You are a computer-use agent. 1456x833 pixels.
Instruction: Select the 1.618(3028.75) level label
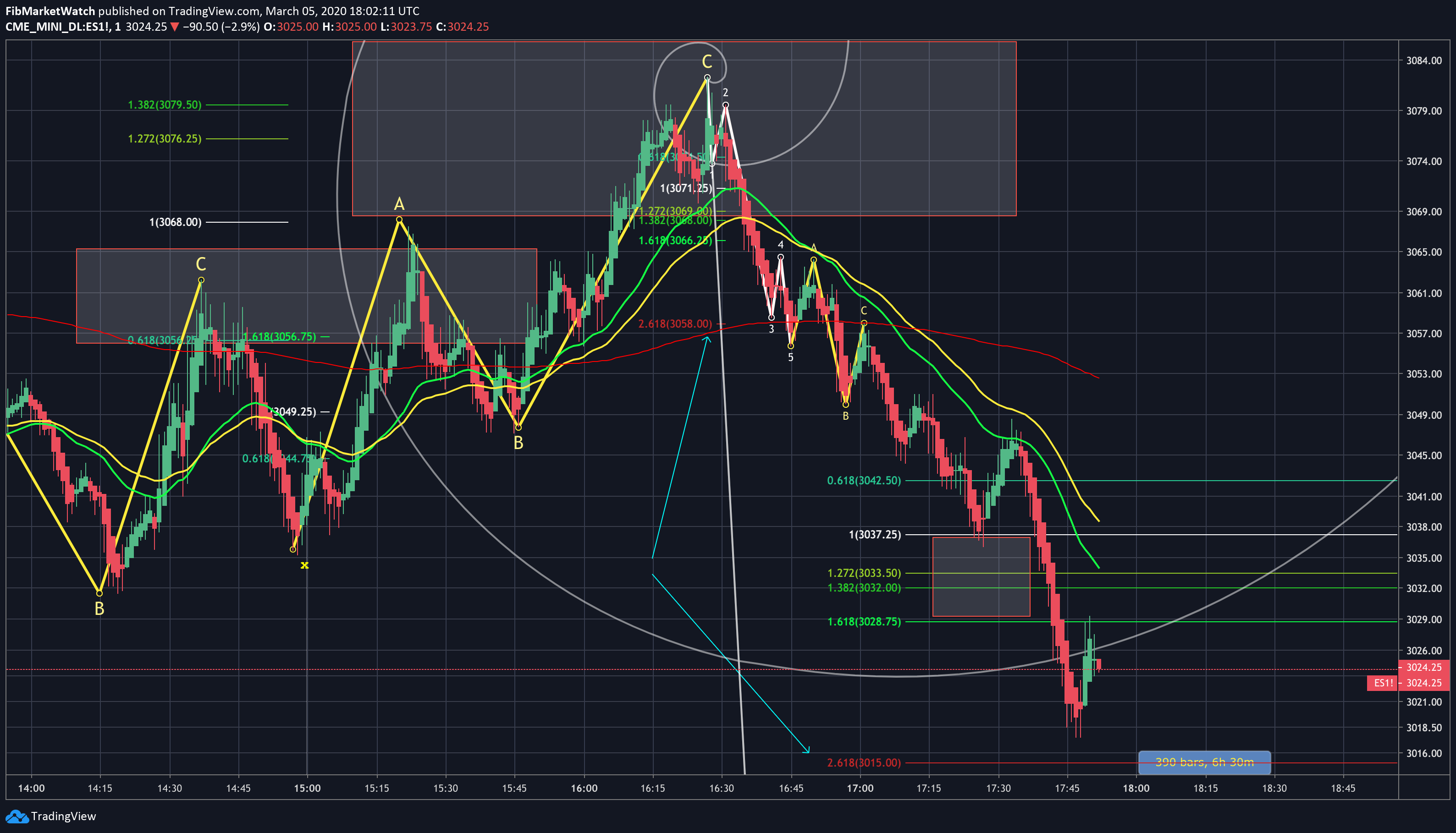point(864,621)
